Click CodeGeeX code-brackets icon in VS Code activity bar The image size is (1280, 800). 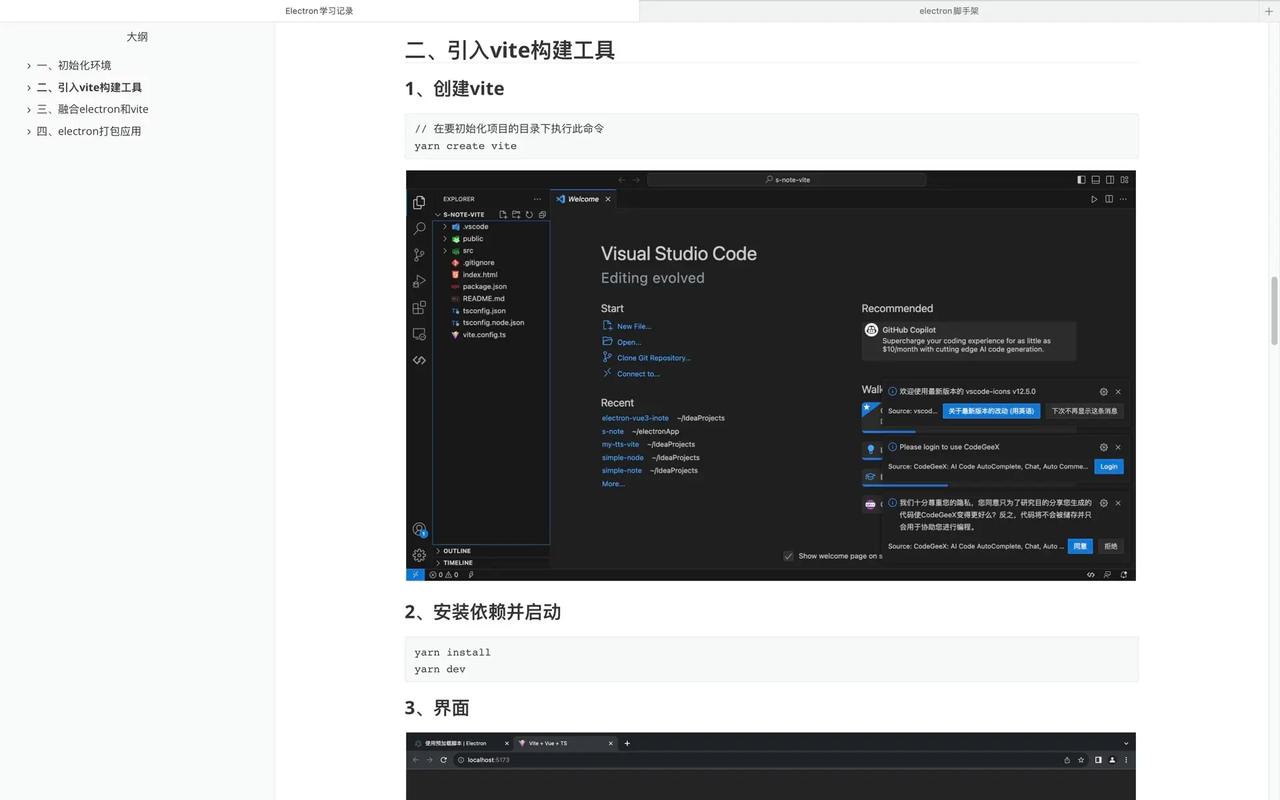(419, 360)
